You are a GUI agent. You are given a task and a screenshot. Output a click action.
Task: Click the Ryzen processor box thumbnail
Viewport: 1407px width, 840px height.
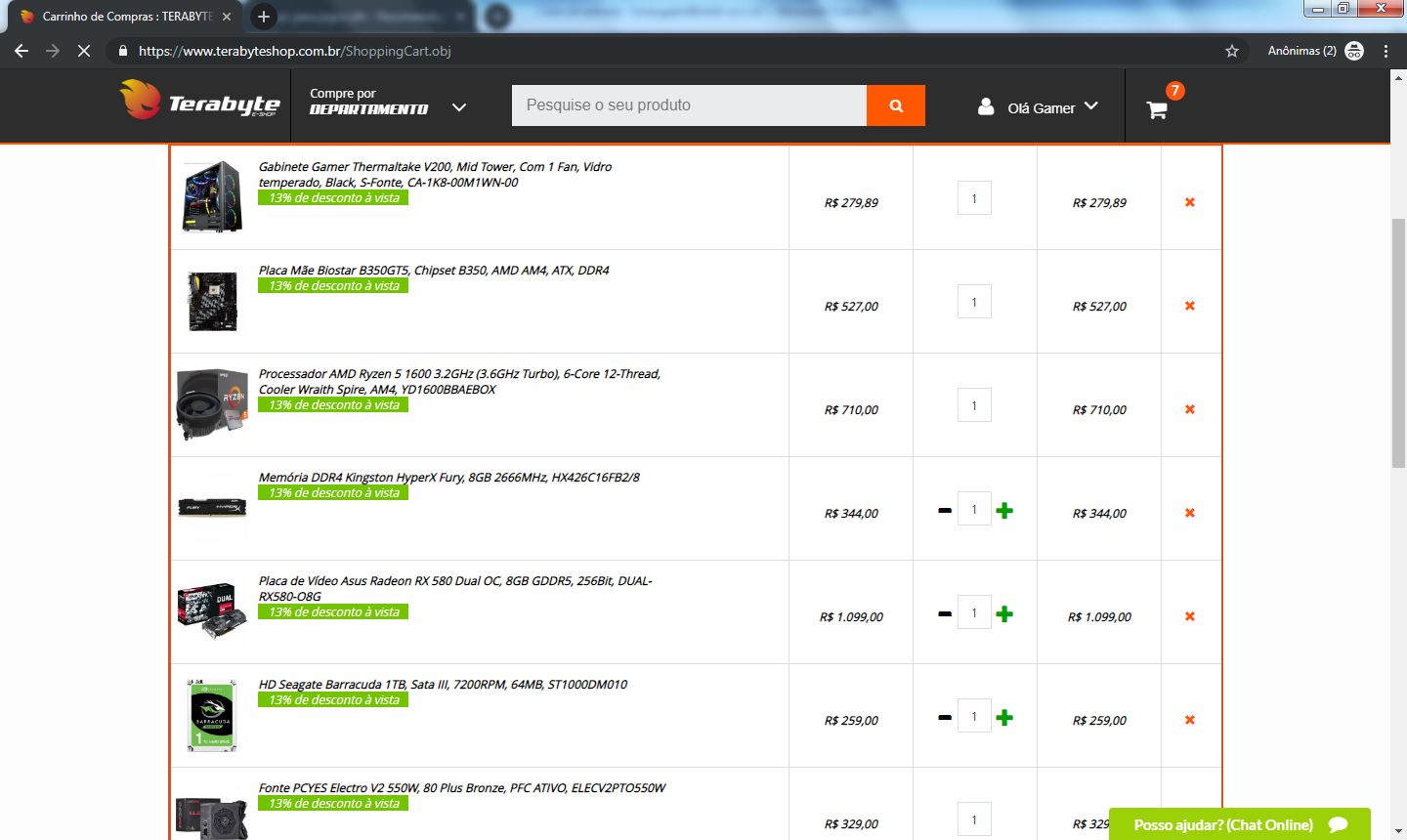pyautogui.click(x=212, y=403)
